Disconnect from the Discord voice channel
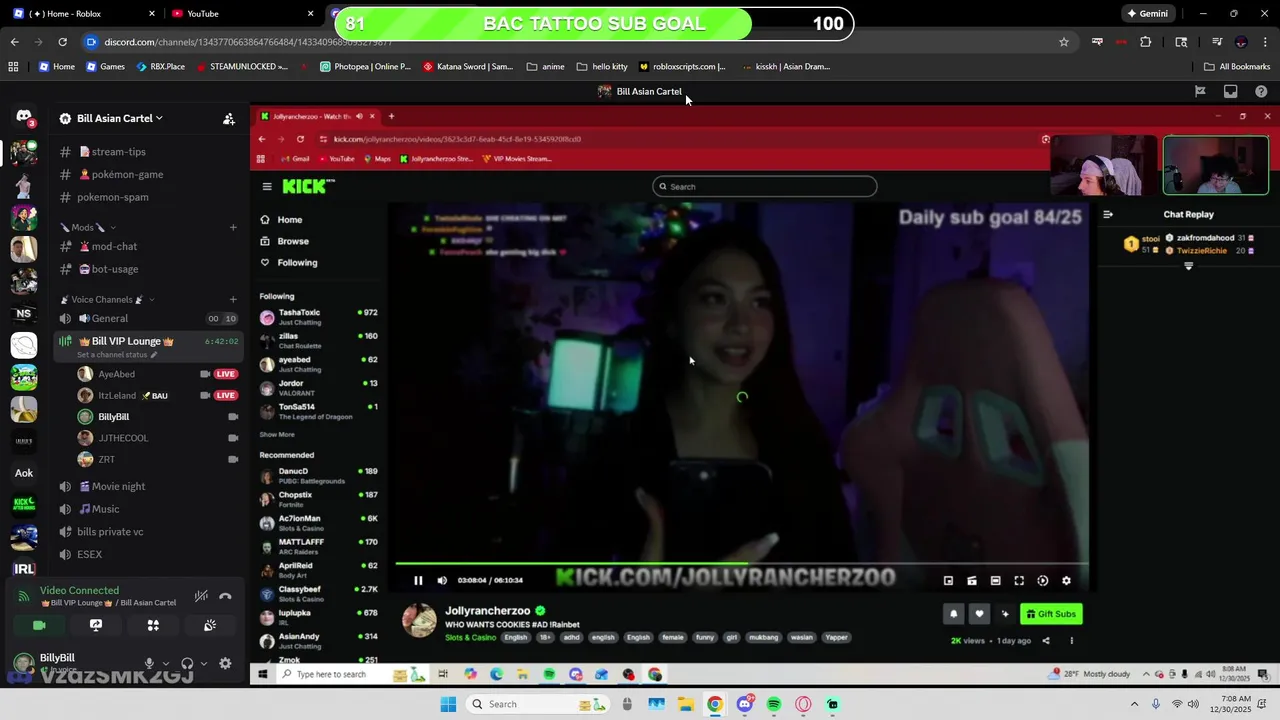The width and height of the screenshot is (1280, 720). tap(226, 596)
